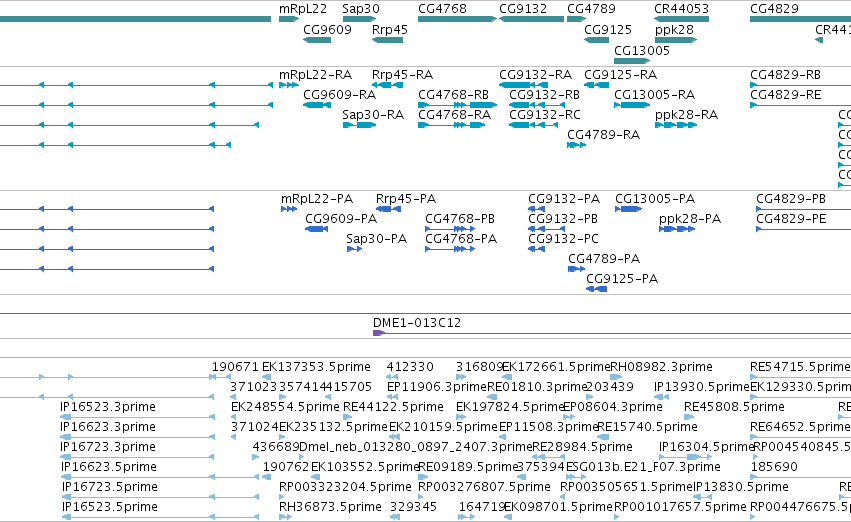Open transcript CG9125-RA
The image size is (851, 522).
coord(620,75)
